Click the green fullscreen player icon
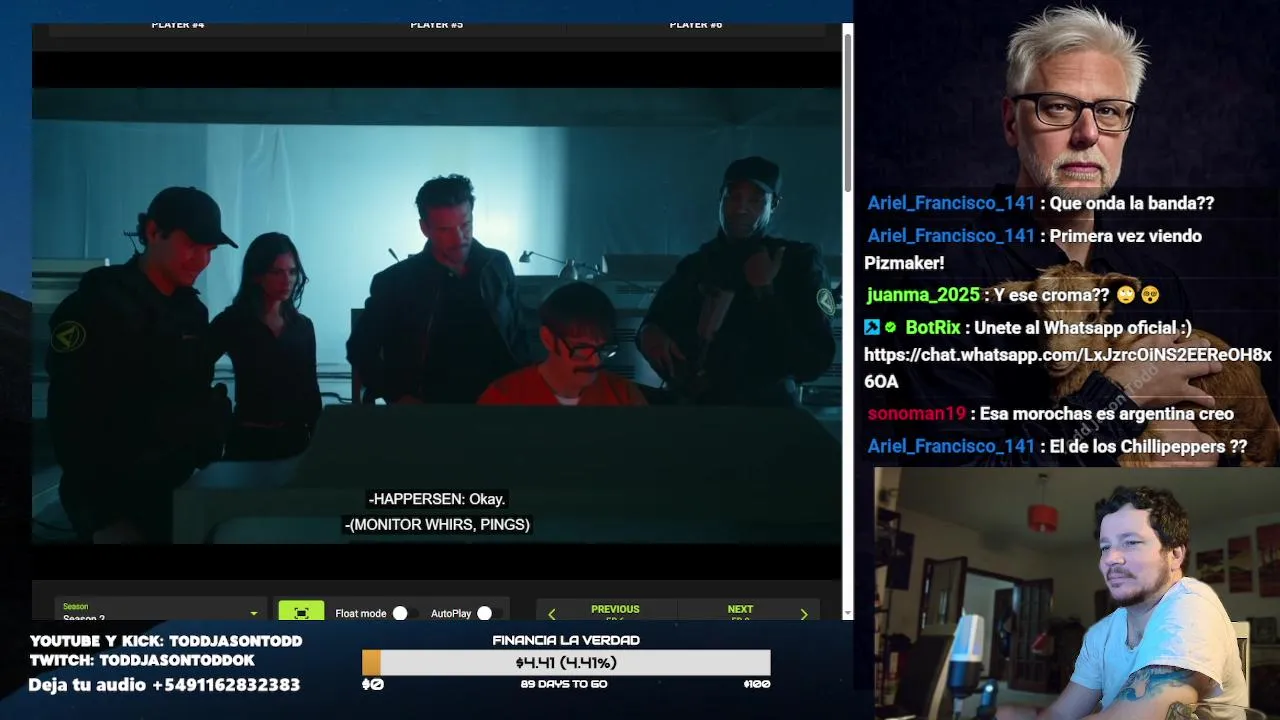 (x=301, y=612)
